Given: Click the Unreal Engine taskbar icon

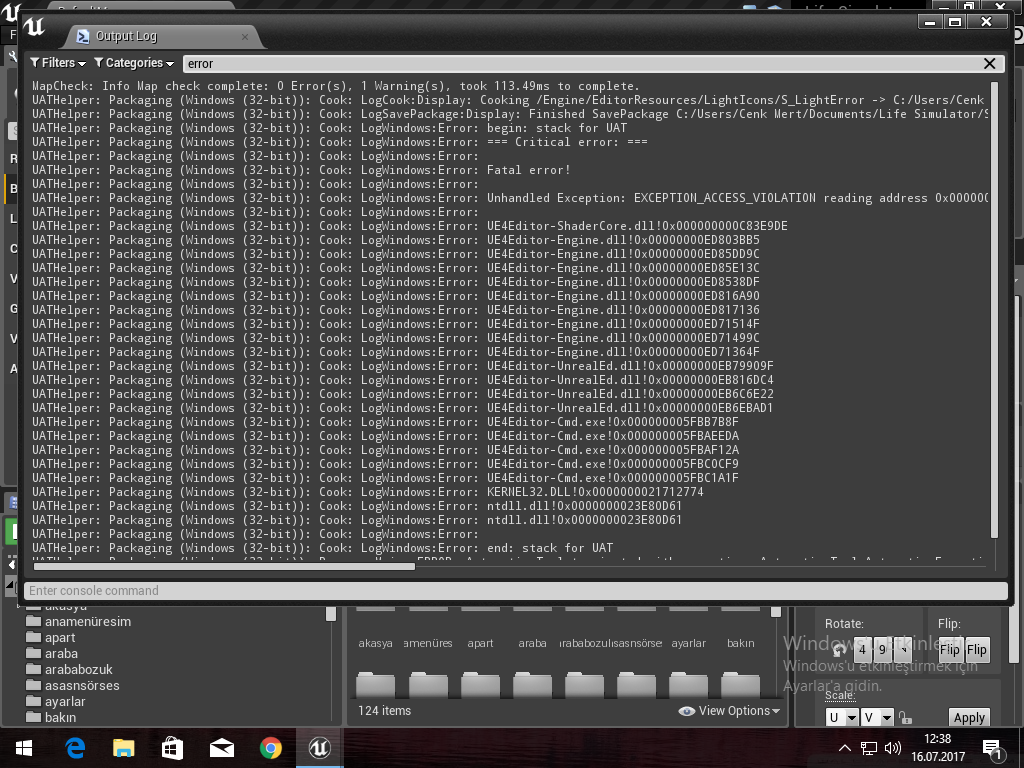Looking at the screenshot, I should pyautogui.click(x=319, y=748).
